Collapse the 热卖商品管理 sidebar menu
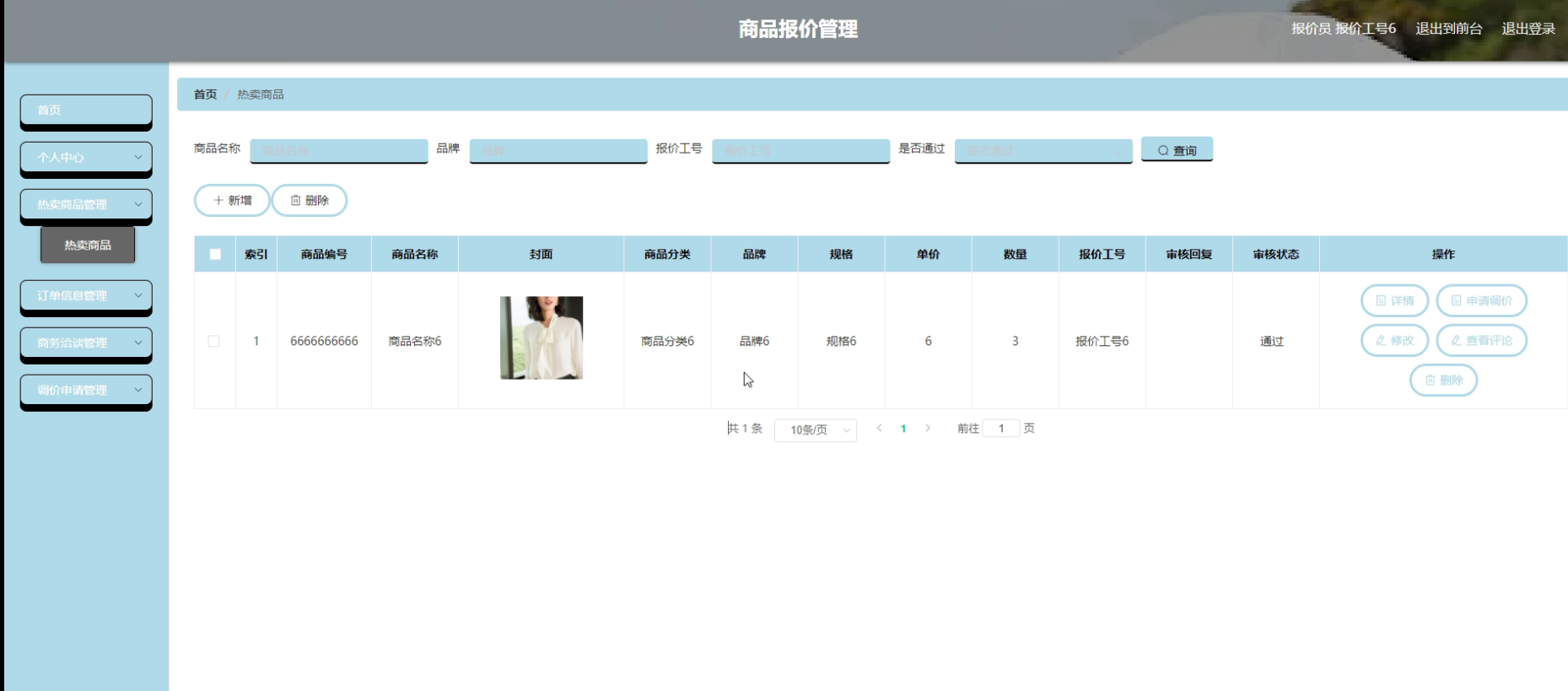The height and width of the screenshot is (691, 1568). coord(86,205)
